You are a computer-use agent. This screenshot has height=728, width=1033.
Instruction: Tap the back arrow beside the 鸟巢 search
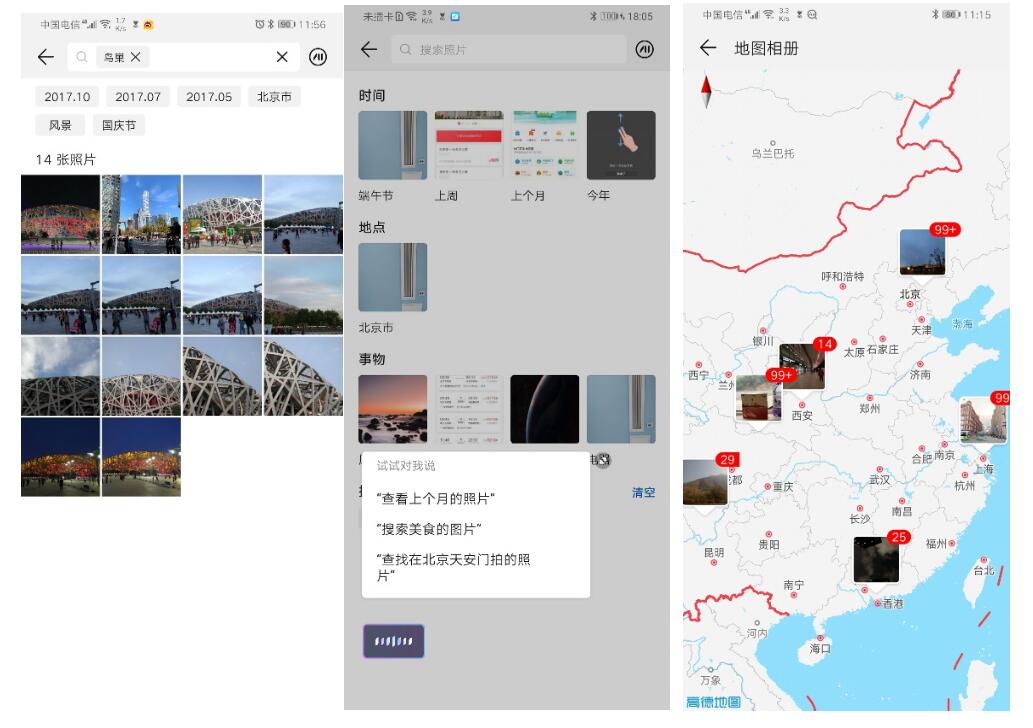click(45, 57)
